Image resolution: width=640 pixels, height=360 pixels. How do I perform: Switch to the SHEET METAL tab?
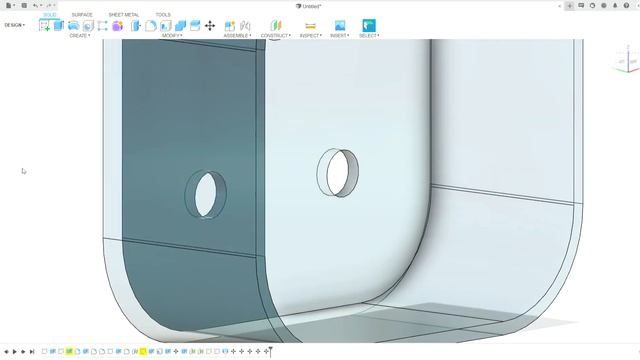click(x=124, y=15)
